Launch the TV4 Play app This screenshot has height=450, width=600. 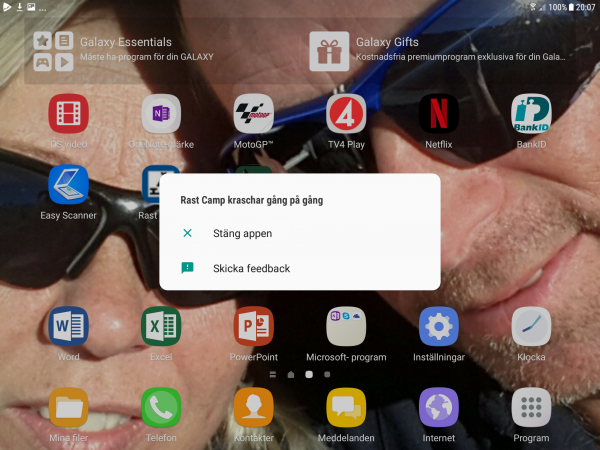[346, 114]
